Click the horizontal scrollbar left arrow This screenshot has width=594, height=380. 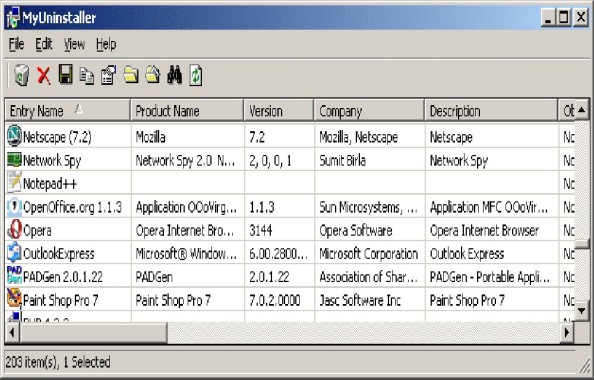[12, 333]
